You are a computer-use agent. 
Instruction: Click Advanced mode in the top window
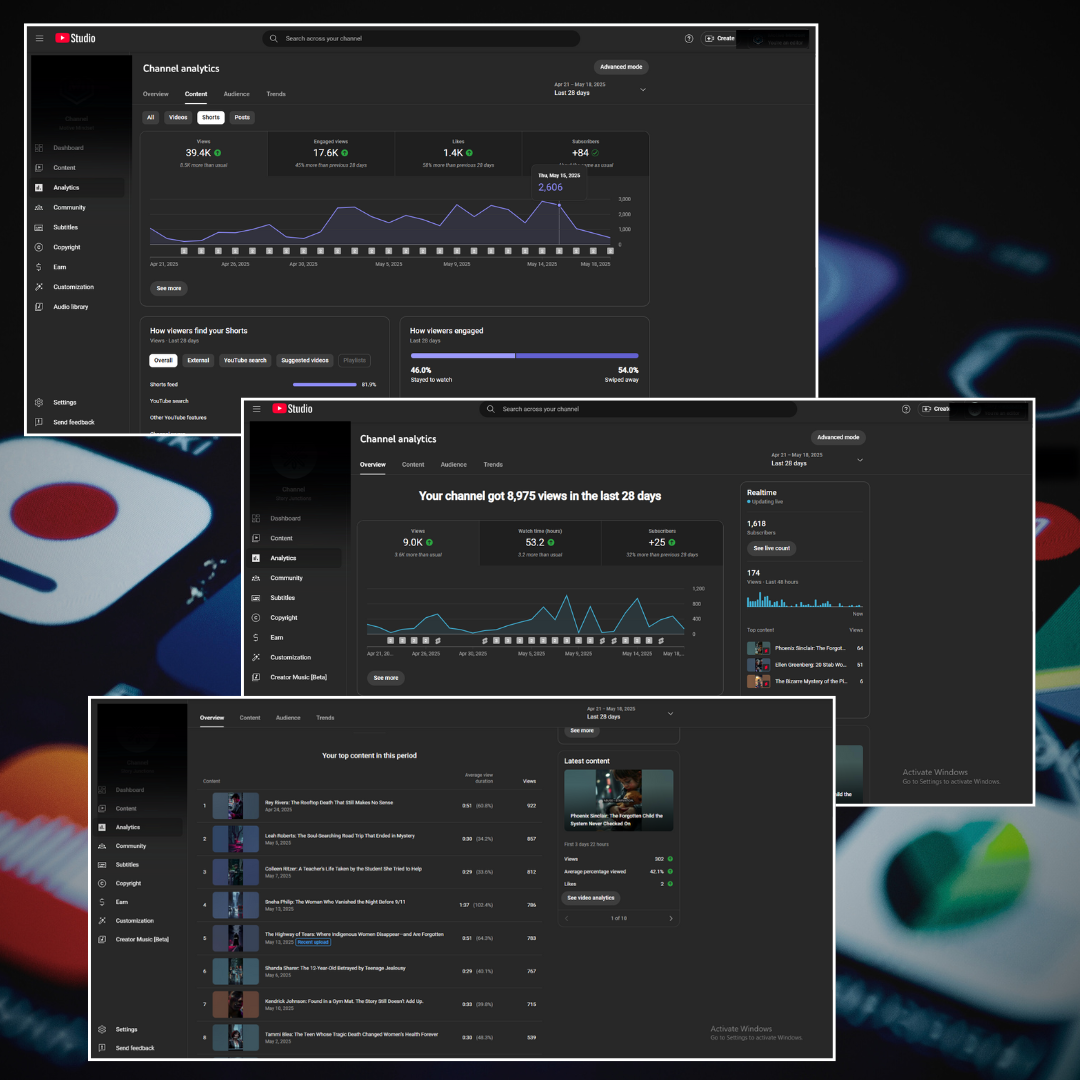pyautogui.click(x=621, y=68)
